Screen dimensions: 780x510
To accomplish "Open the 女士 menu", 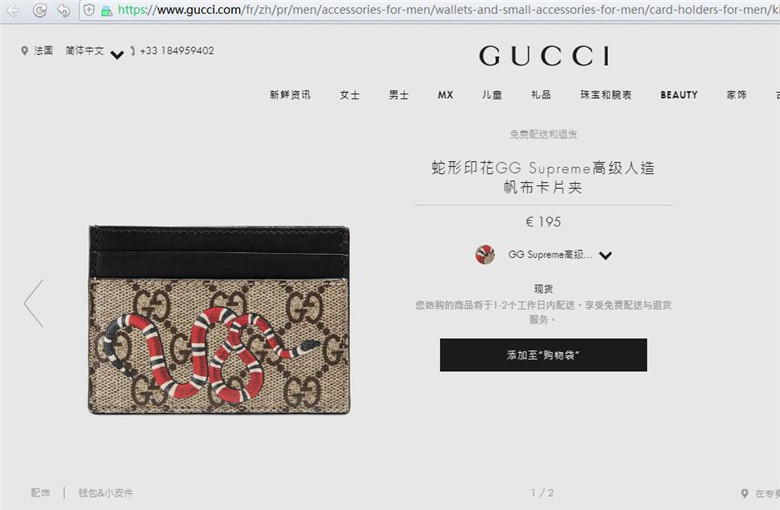I will click(350, 95).
